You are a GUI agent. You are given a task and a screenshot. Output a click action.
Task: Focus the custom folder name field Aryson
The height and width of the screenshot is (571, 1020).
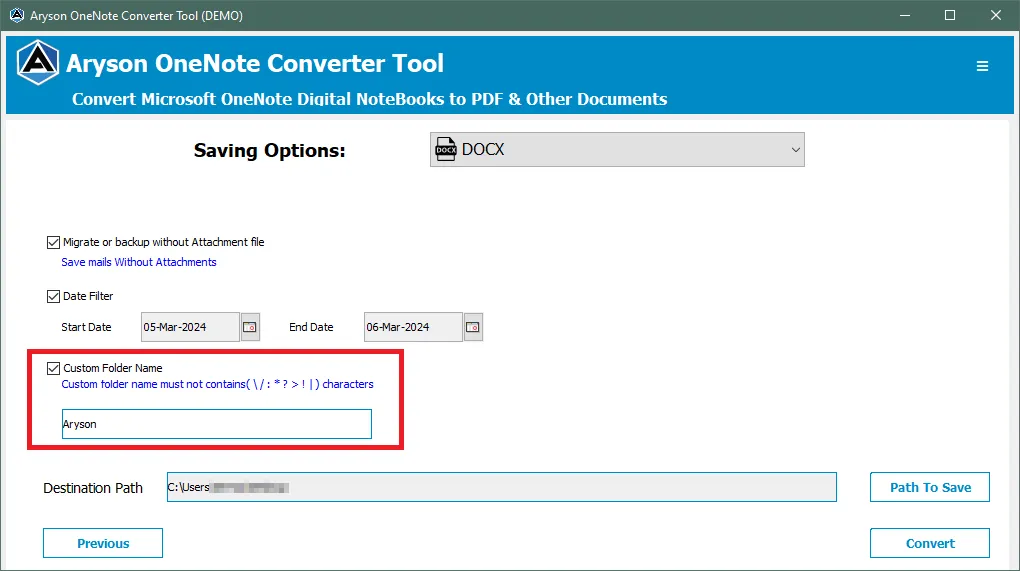[x=217, y=424]
